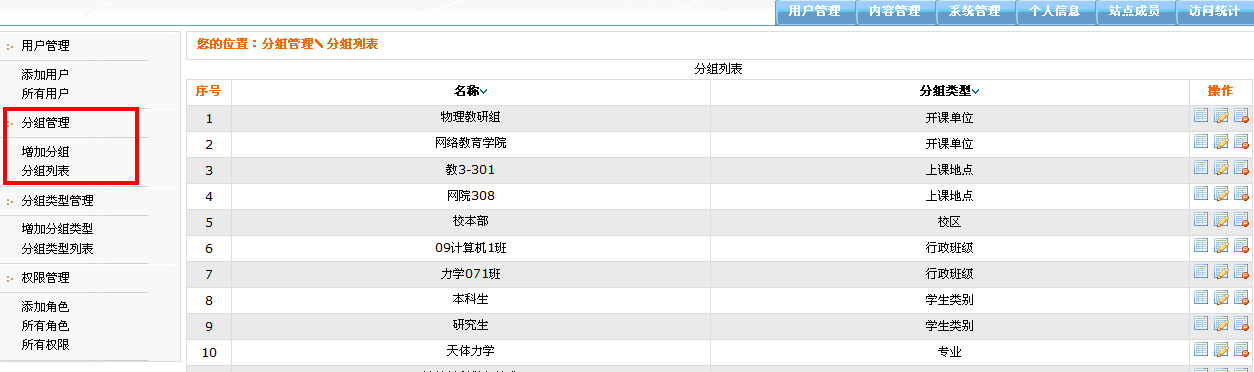The image size is (1254, 372).
Task: Click edit icon for 本科生 row
Action: pyautogui.click(x=1221, y=298)
